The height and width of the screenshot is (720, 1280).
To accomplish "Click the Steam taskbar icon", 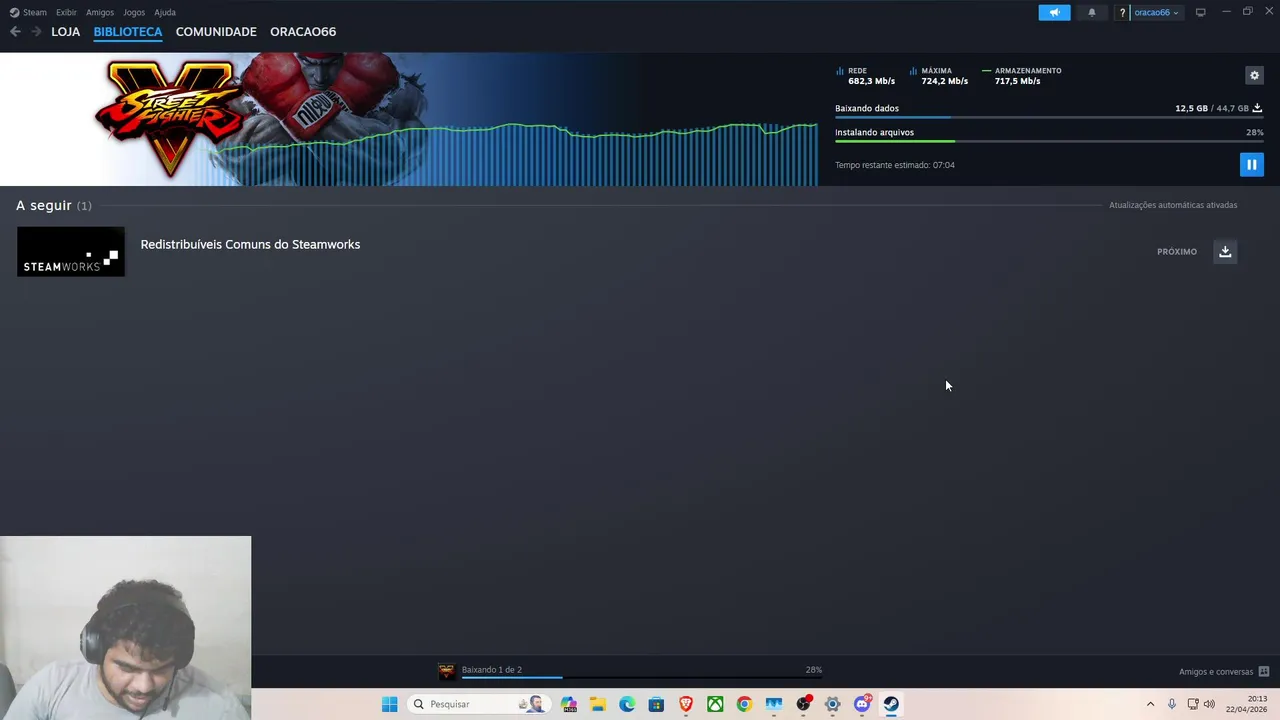I will click(x=891, y=704).
